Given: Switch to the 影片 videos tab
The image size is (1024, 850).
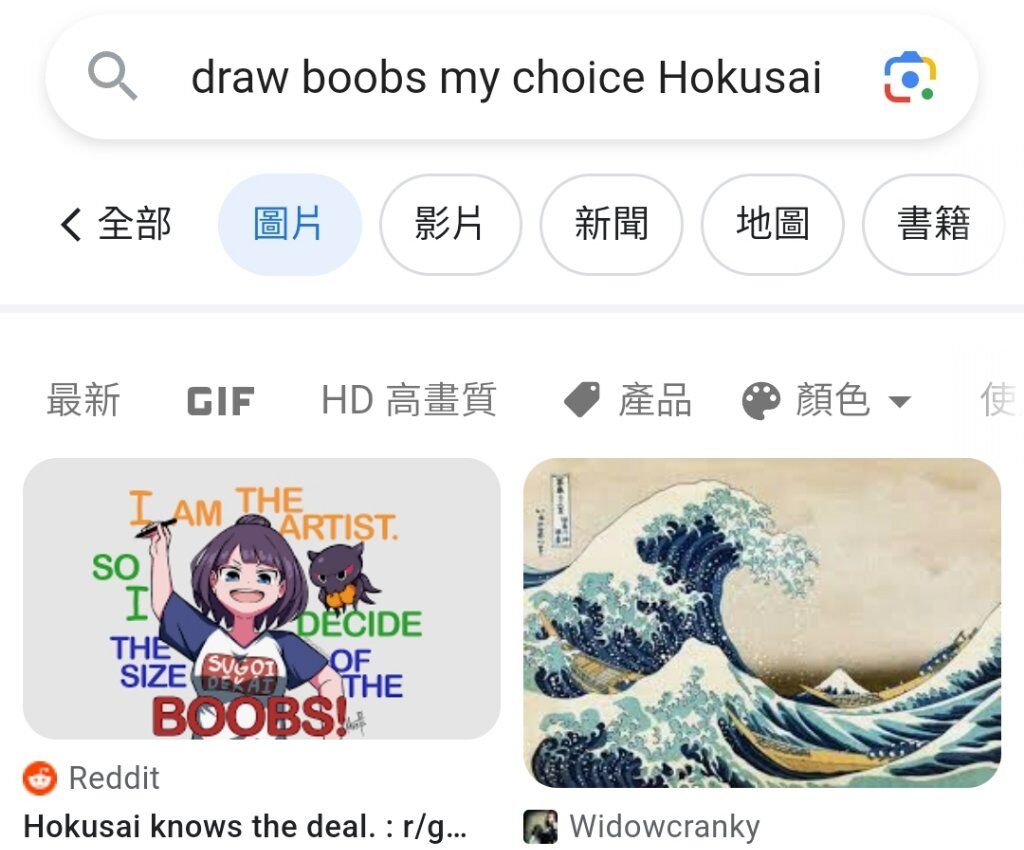Looking at the screenshot, I should click(x=451, y=225).
